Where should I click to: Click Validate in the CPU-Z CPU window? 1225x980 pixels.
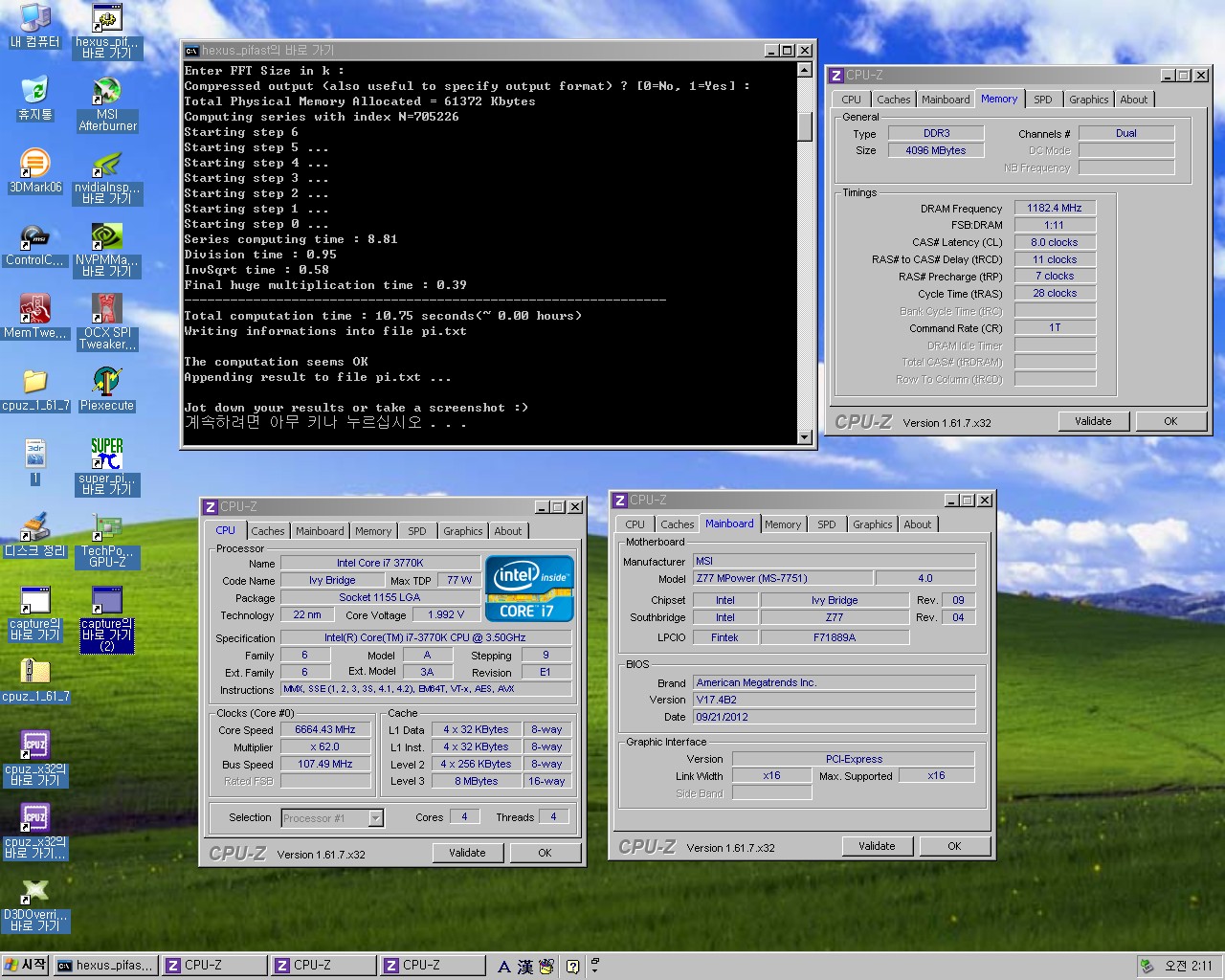point(467,853)
